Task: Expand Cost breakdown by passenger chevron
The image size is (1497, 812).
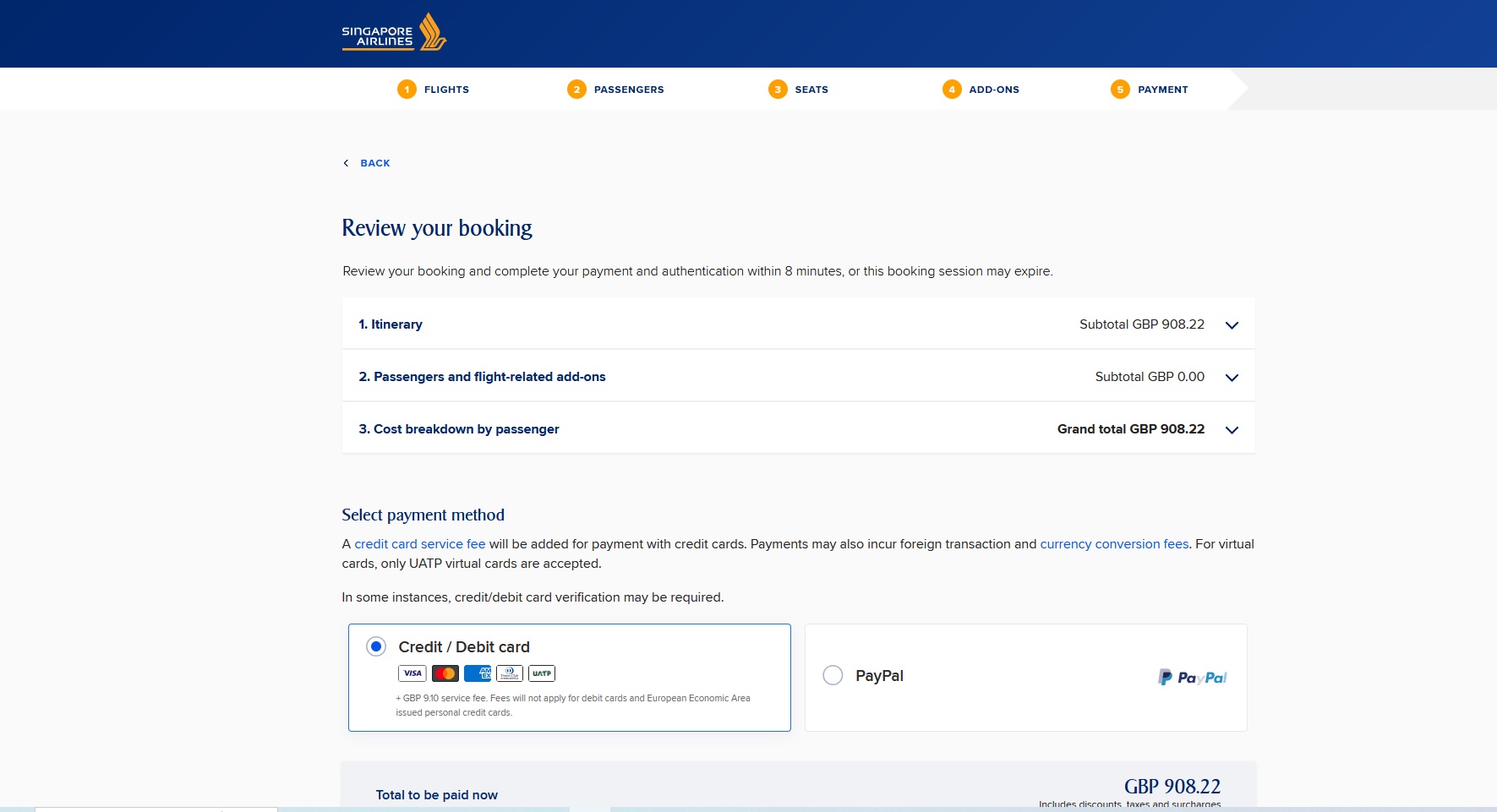Action: 1232,430
